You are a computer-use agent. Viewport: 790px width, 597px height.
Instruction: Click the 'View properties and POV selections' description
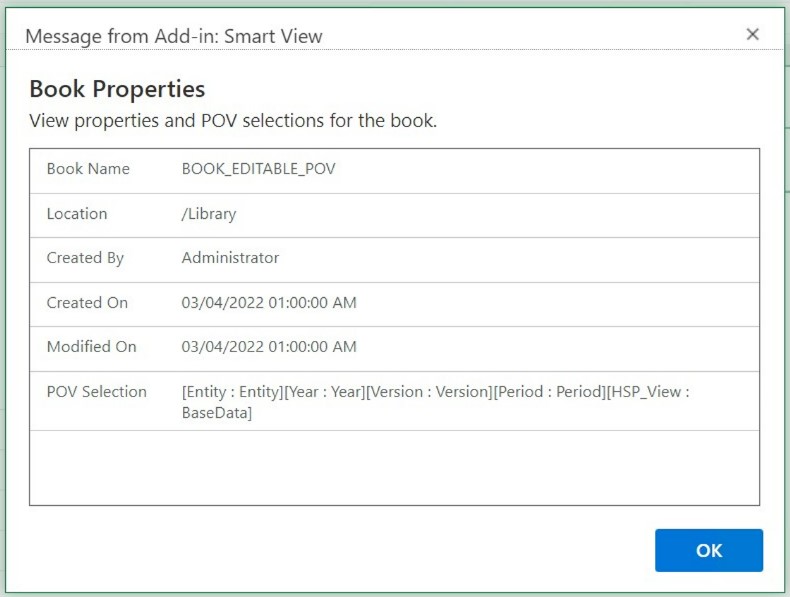pyautogui.click(x=233, y=121)
